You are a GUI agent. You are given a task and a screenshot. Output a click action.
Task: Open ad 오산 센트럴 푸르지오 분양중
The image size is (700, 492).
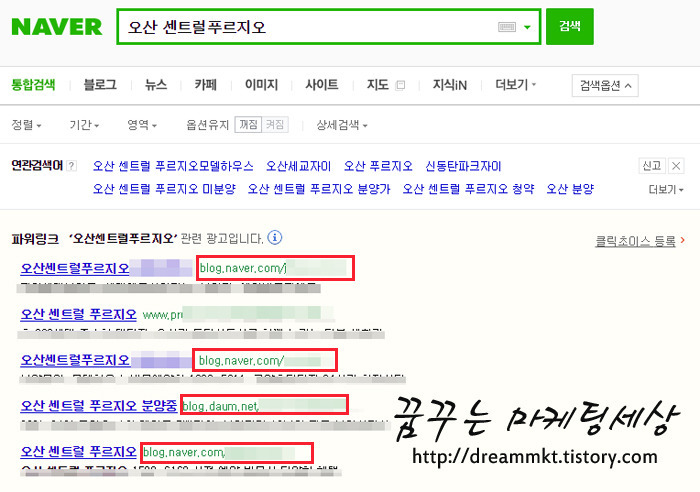[x=99, y=405]
